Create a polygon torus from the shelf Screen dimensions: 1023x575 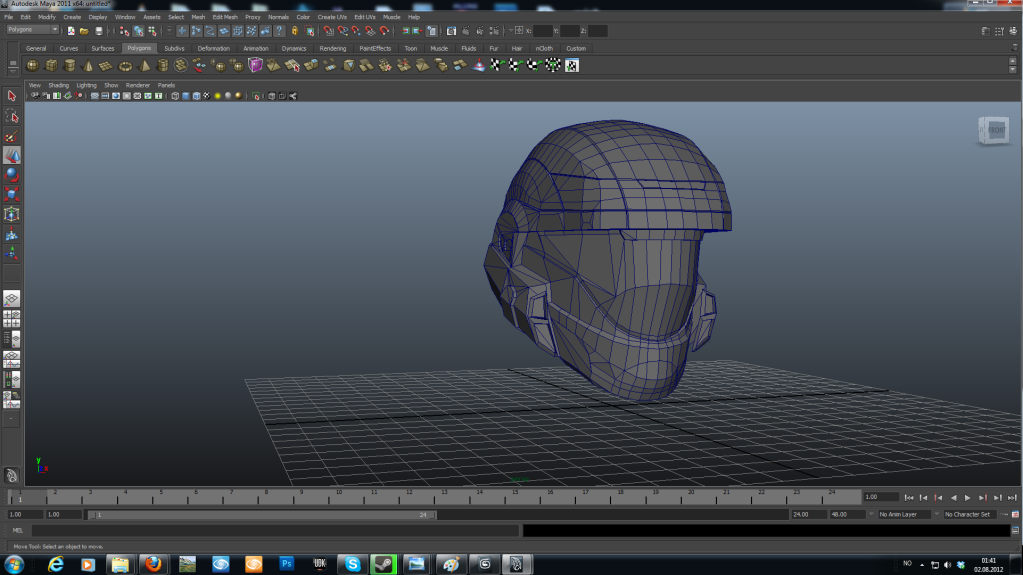click(x=125, y=65)
